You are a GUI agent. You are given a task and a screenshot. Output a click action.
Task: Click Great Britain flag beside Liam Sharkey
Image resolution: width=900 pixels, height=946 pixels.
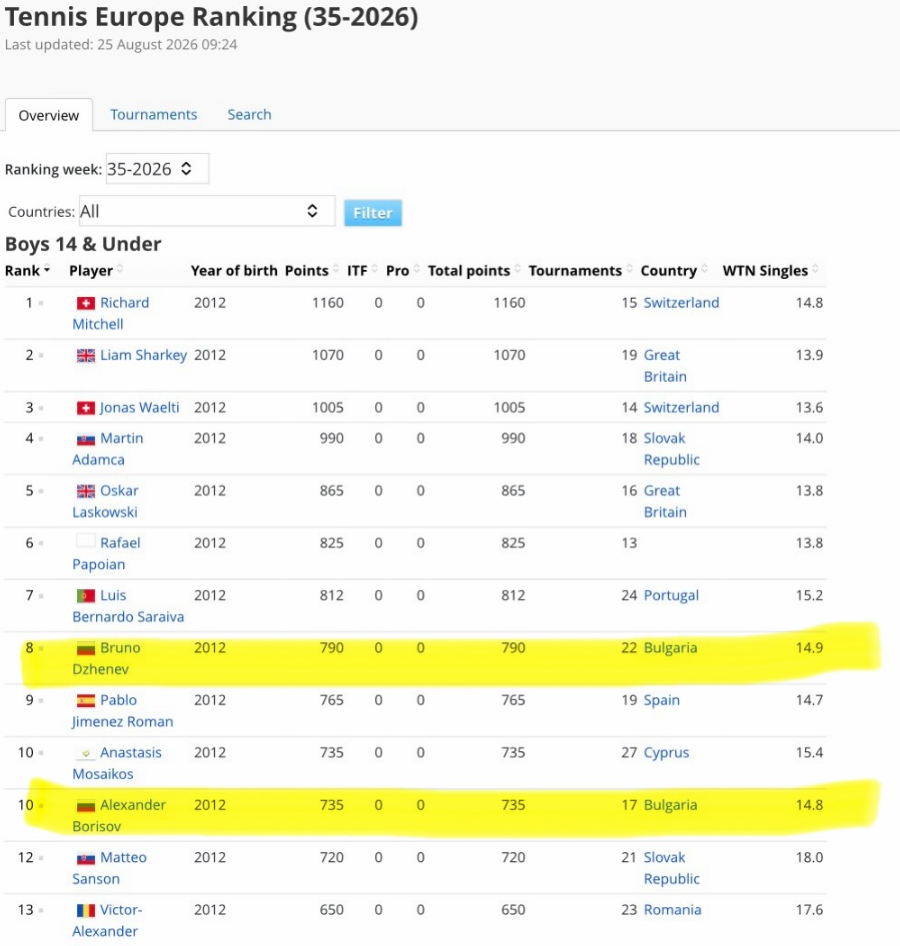point(86,355)
